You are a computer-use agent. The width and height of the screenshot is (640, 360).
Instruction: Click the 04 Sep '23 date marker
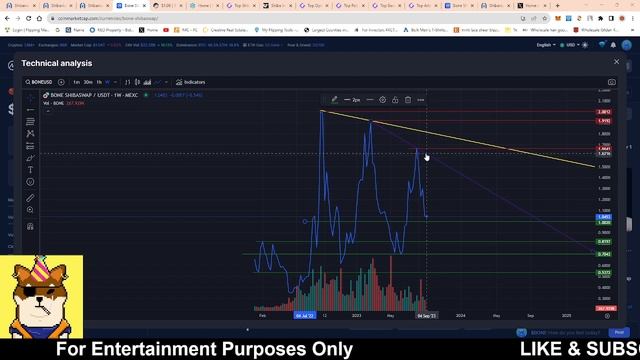[x=427, y=316]
